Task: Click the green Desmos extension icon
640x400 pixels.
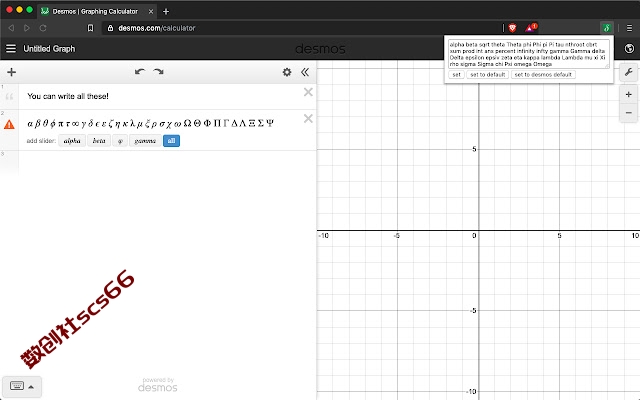Action: click(607, 28)
